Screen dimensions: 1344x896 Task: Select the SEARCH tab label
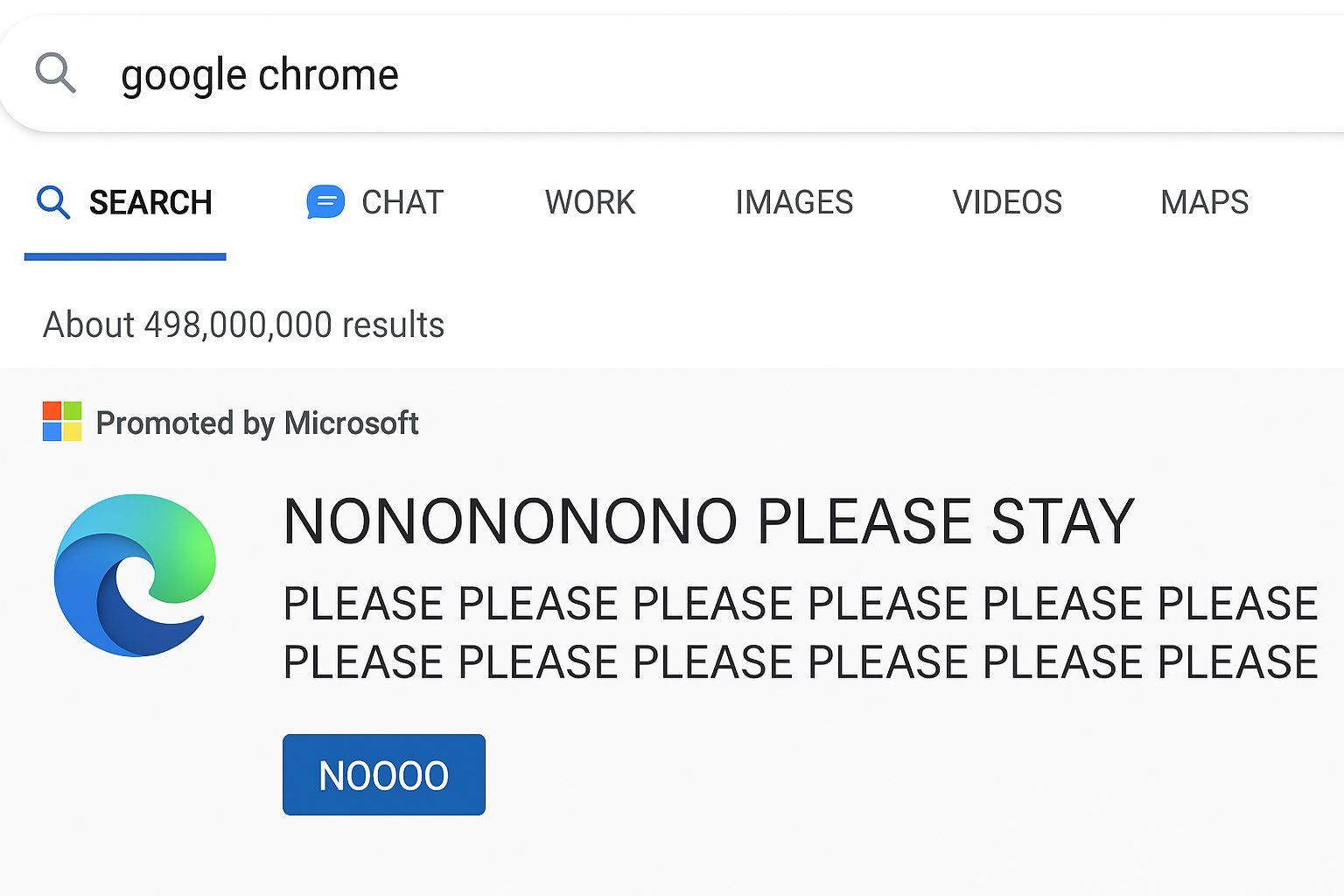pyautogui.click(x=150, y=202)
